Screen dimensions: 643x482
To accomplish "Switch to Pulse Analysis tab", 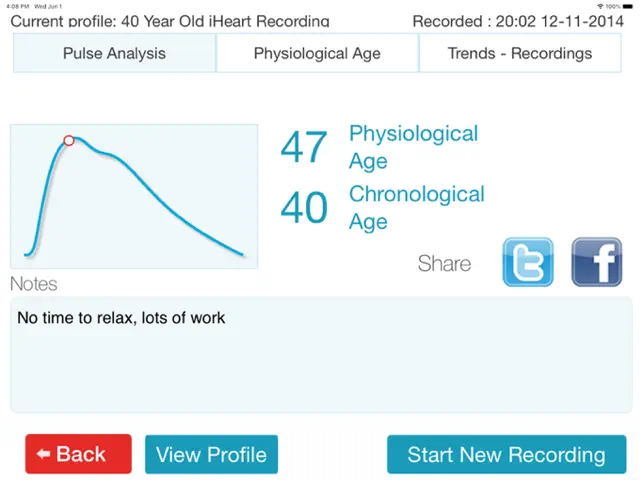I will tap(114, 53).
